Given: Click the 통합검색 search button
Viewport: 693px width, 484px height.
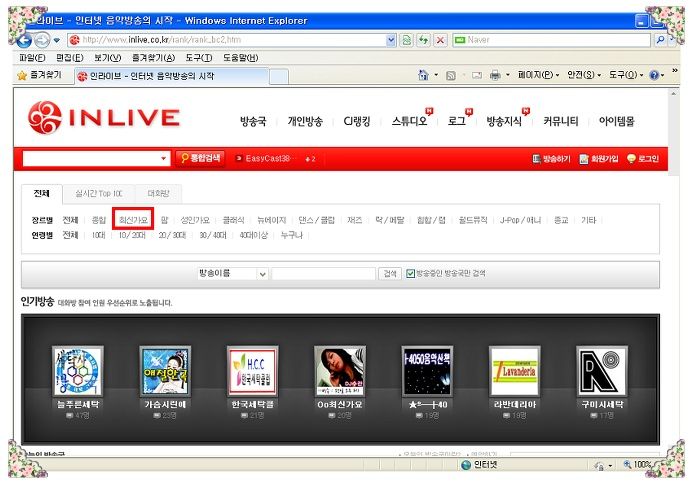Looking at the screenshot, I should 200,158.
